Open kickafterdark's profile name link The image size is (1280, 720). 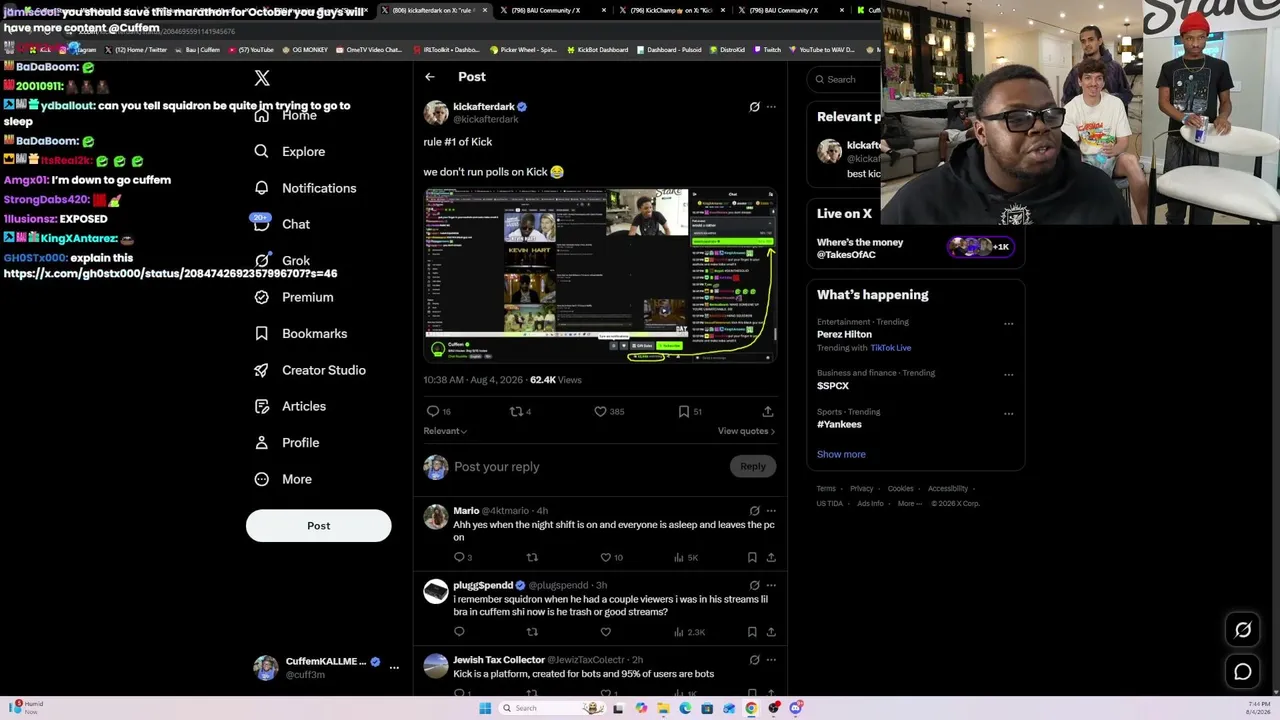pyautogui.click(x=484, y=106)
